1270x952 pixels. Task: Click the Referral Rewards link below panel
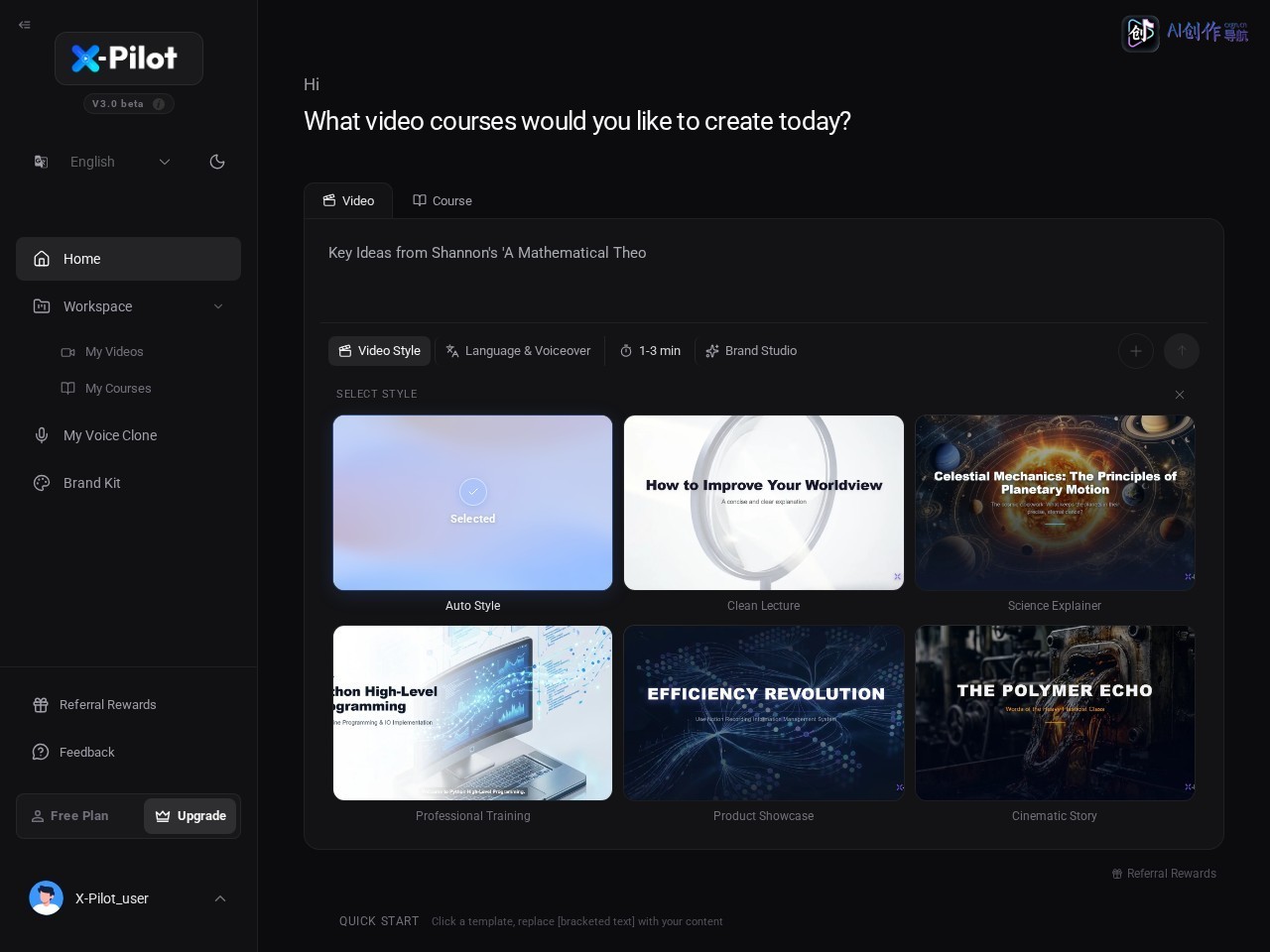1164,874
